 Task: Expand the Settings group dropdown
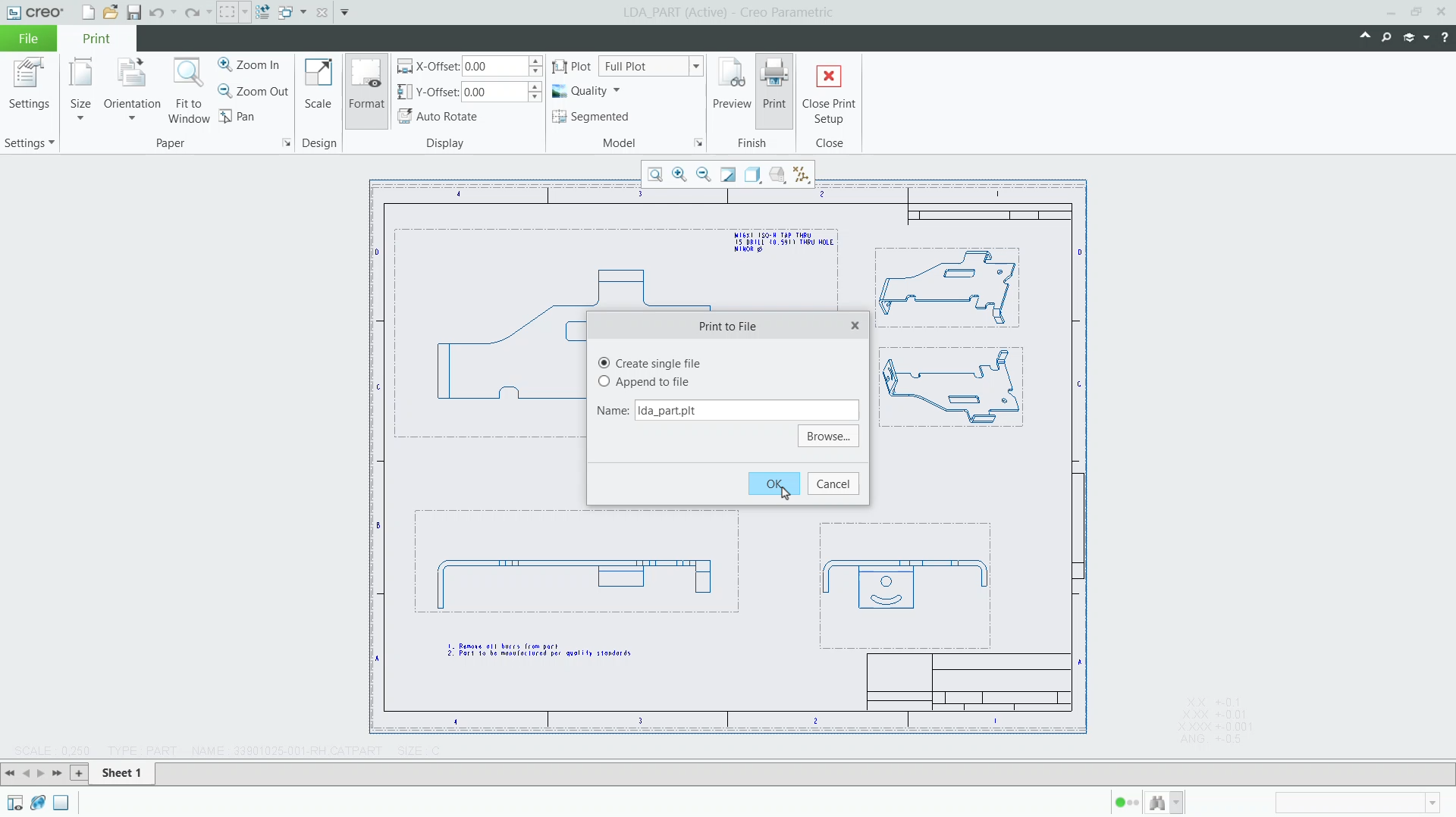pos(30,142)
